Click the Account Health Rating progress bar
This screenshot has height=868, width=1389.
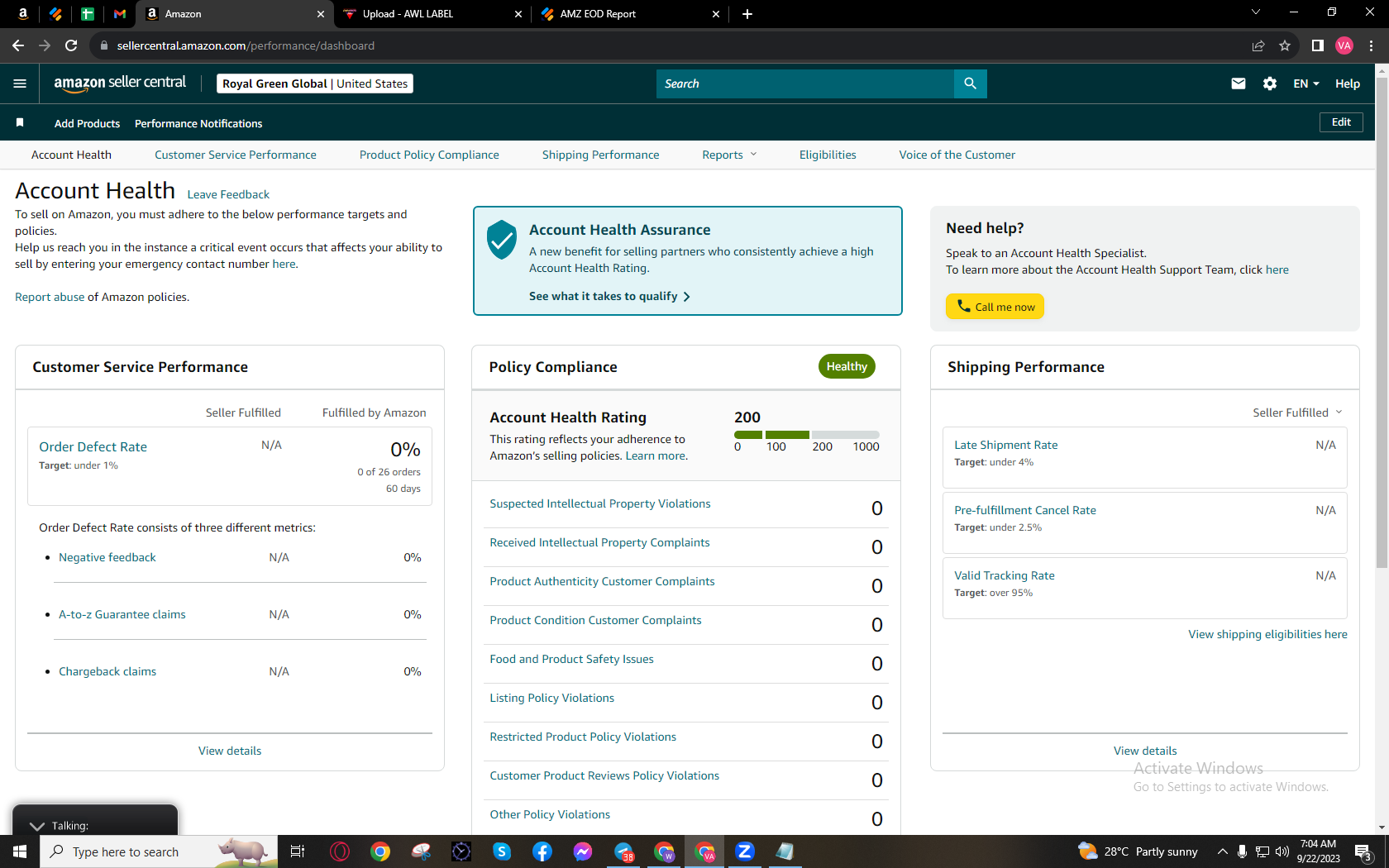(x=807, y=435)
